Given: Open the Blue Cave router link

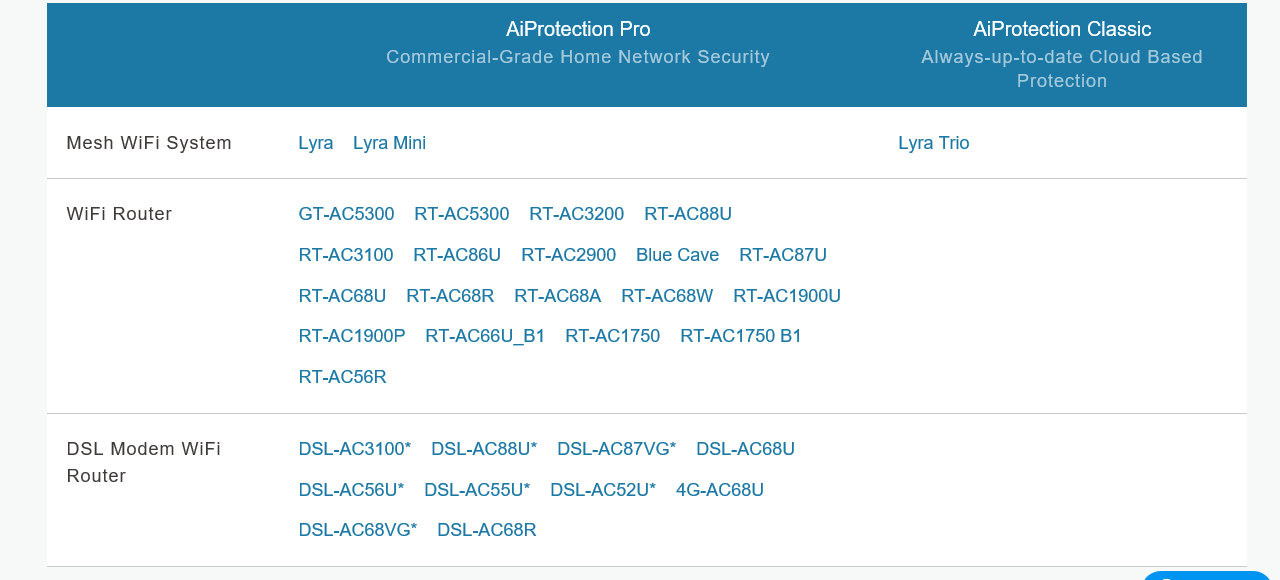Looking at the screenshot, I should [677, 255].
